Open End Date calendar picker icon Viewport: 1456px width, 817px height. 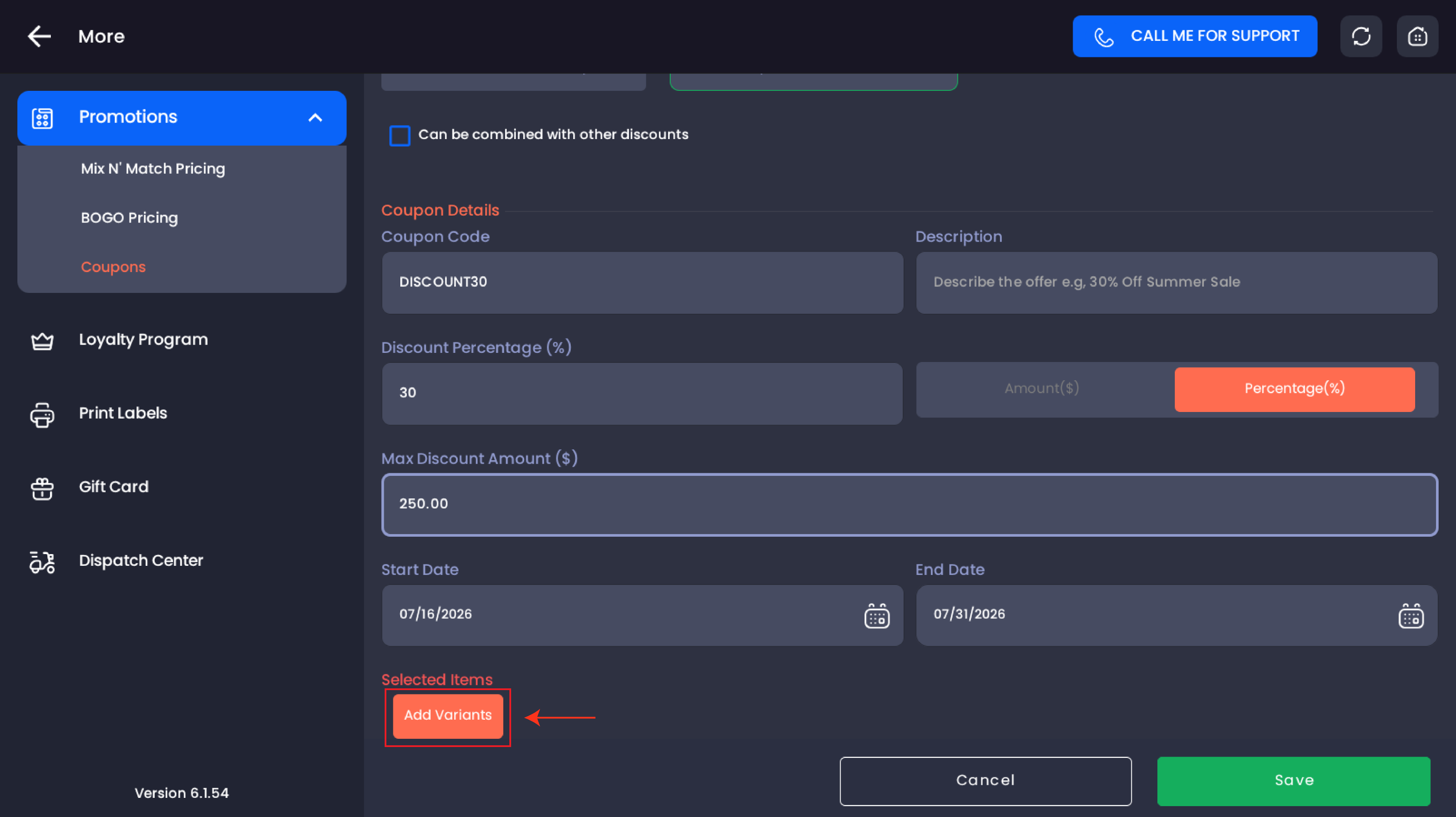(1411, 615)
